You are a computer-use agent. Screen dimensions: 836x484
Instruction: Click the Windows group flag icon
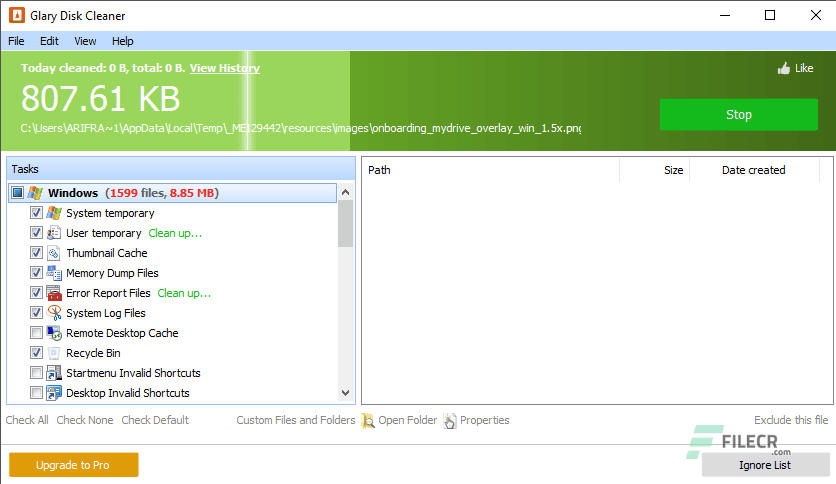(35, 193)
